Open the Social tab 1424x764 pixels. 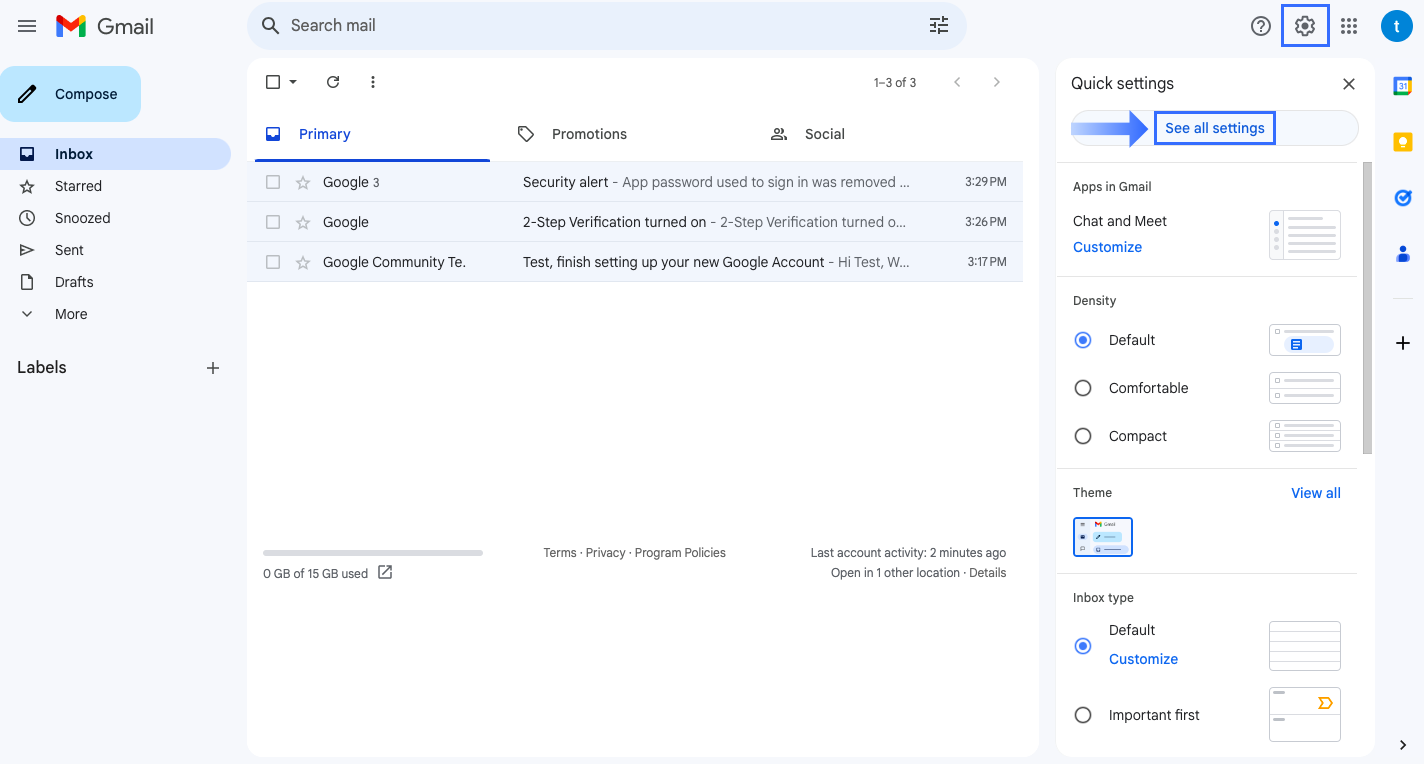pos(824,133)
